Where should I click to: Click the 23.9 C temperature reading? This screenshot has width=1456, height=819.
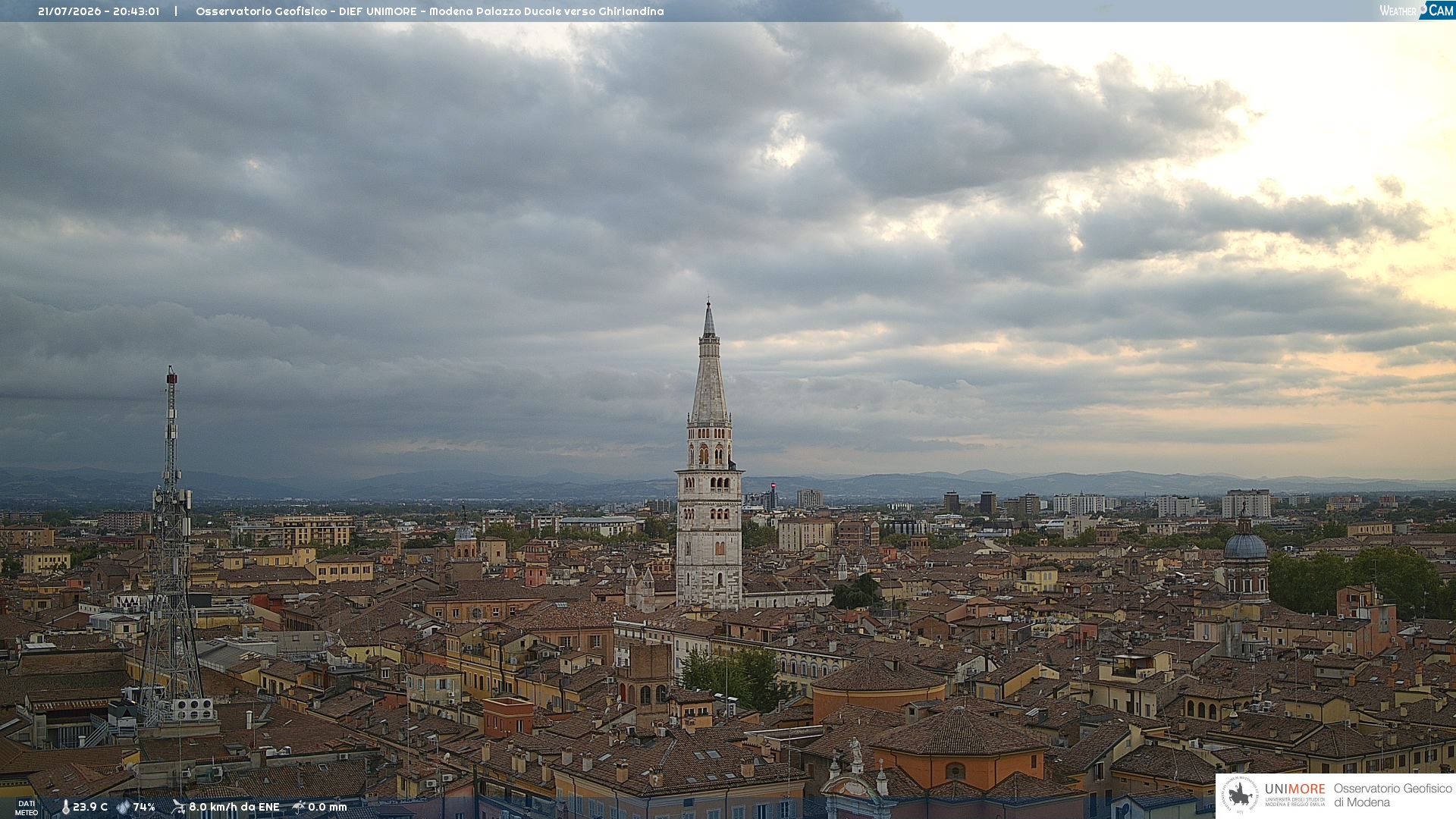pos(90,808)
